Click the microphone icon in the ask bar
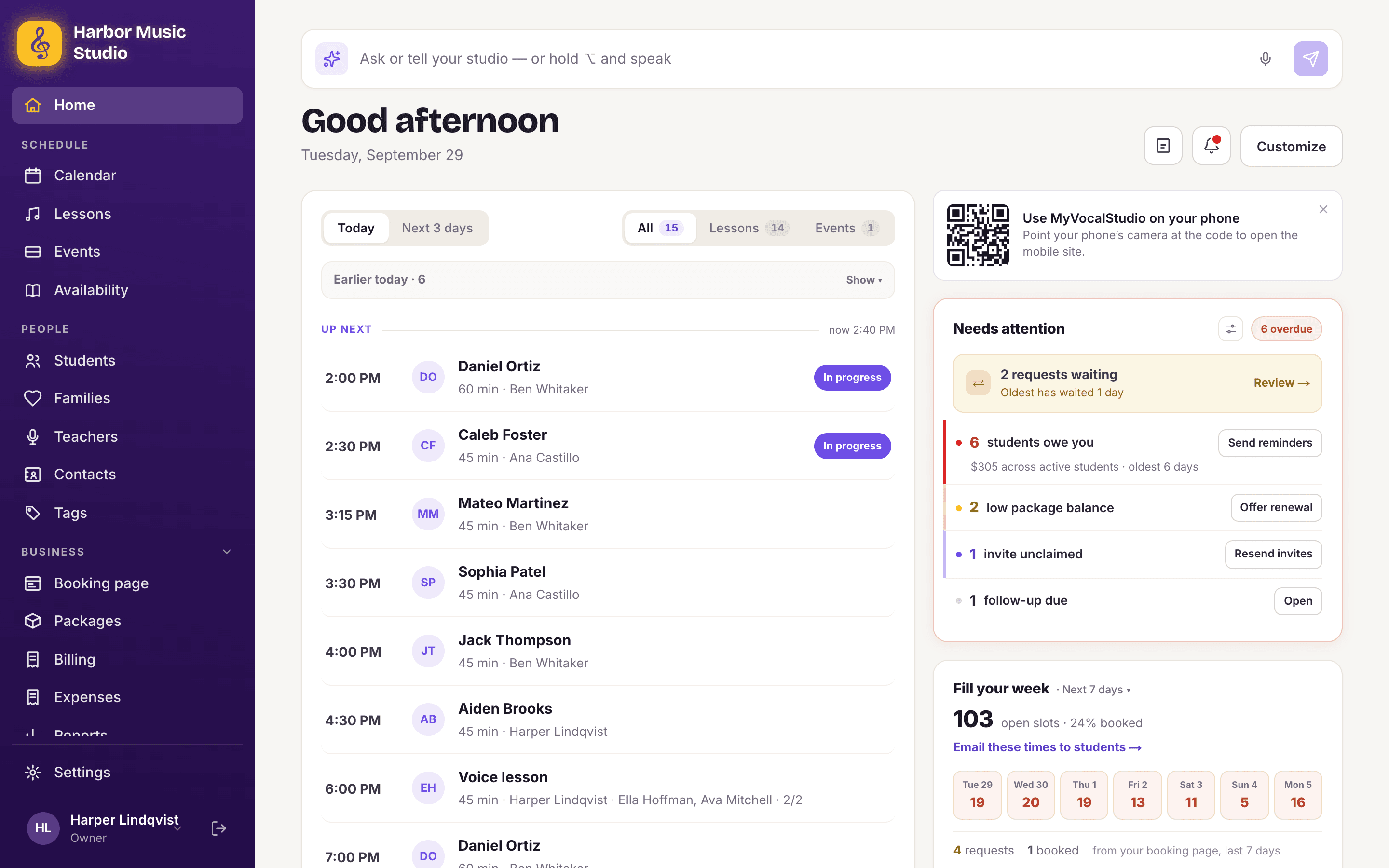 point(1265,58)
